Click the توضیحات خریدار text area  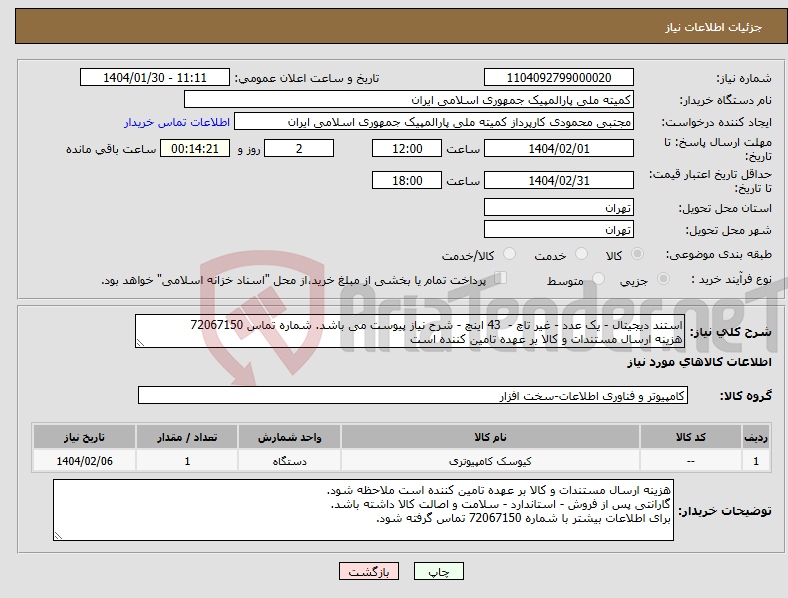363,511
